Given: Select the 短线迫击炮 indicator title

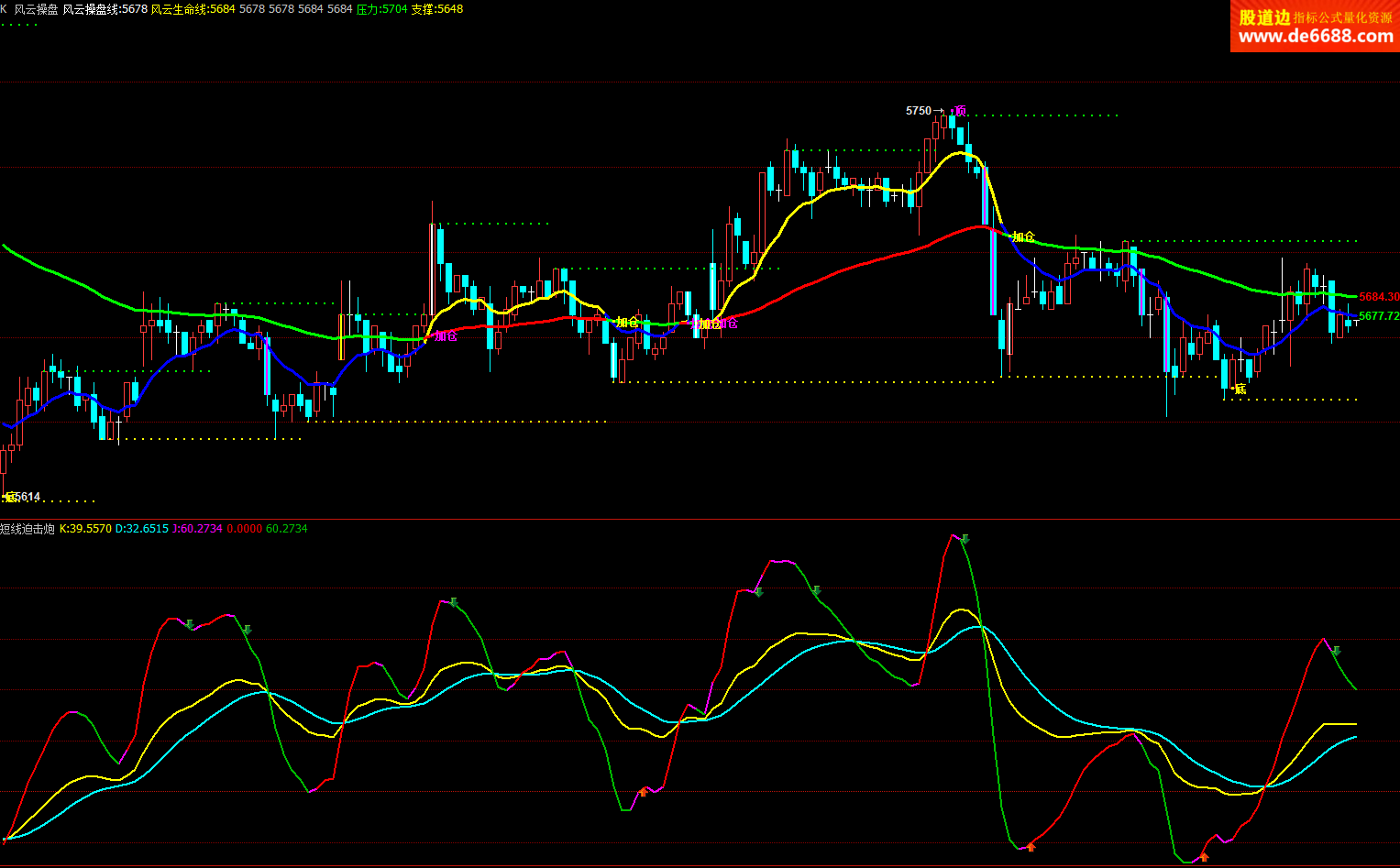Looking at the screenshot, I should (28, 529).
